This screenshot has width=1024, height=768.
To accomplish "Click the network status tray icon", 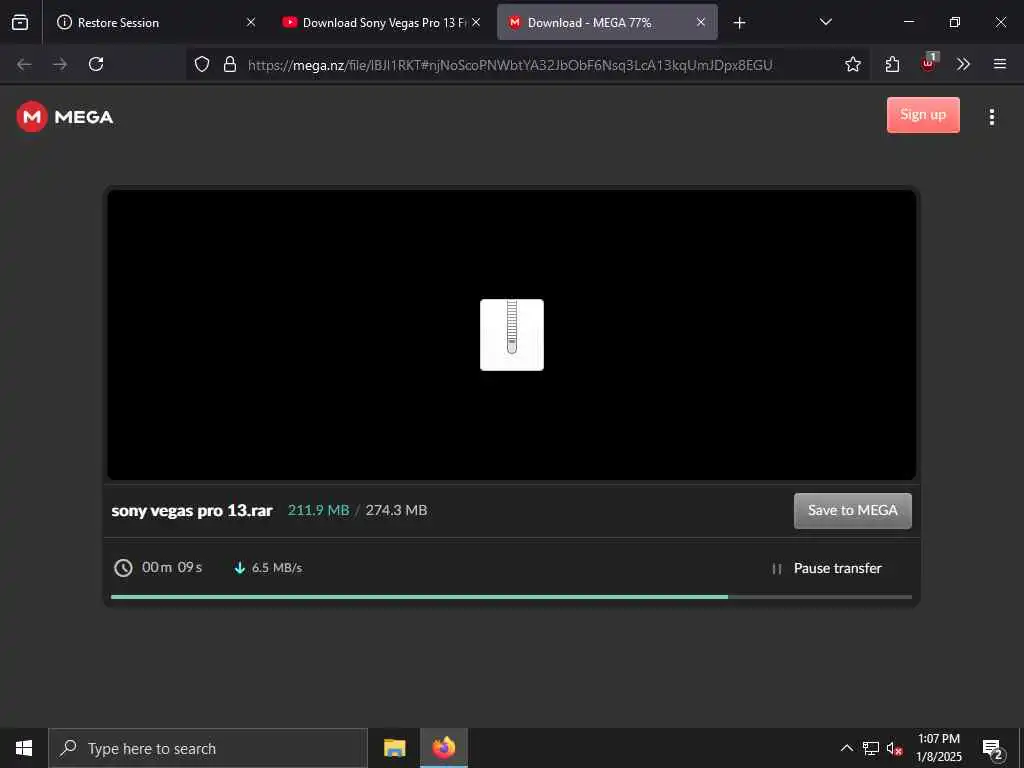I will tap(871, 748).
